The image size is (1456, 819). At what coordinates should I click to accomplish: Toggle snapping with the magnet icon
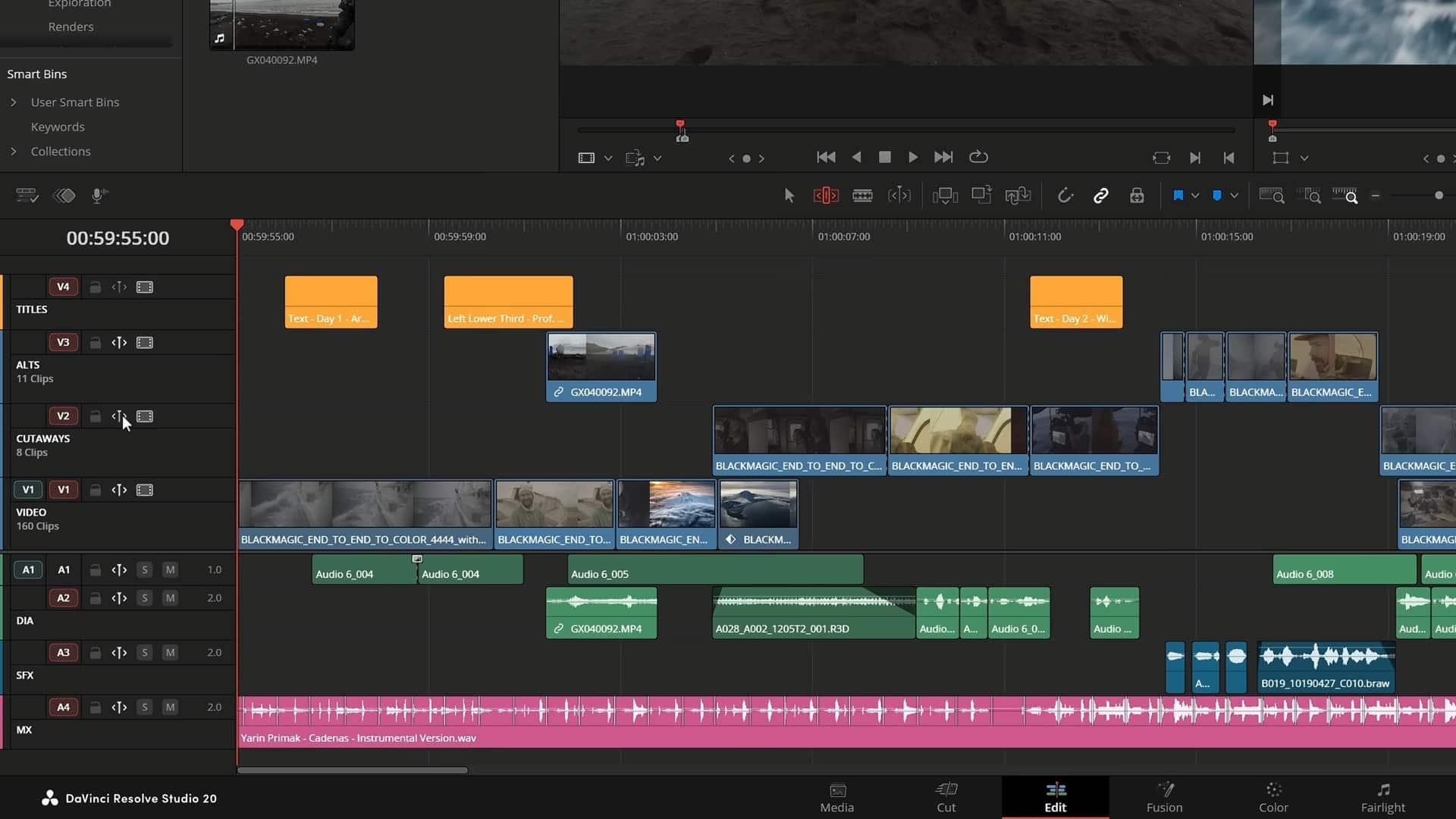point(1065,195)
